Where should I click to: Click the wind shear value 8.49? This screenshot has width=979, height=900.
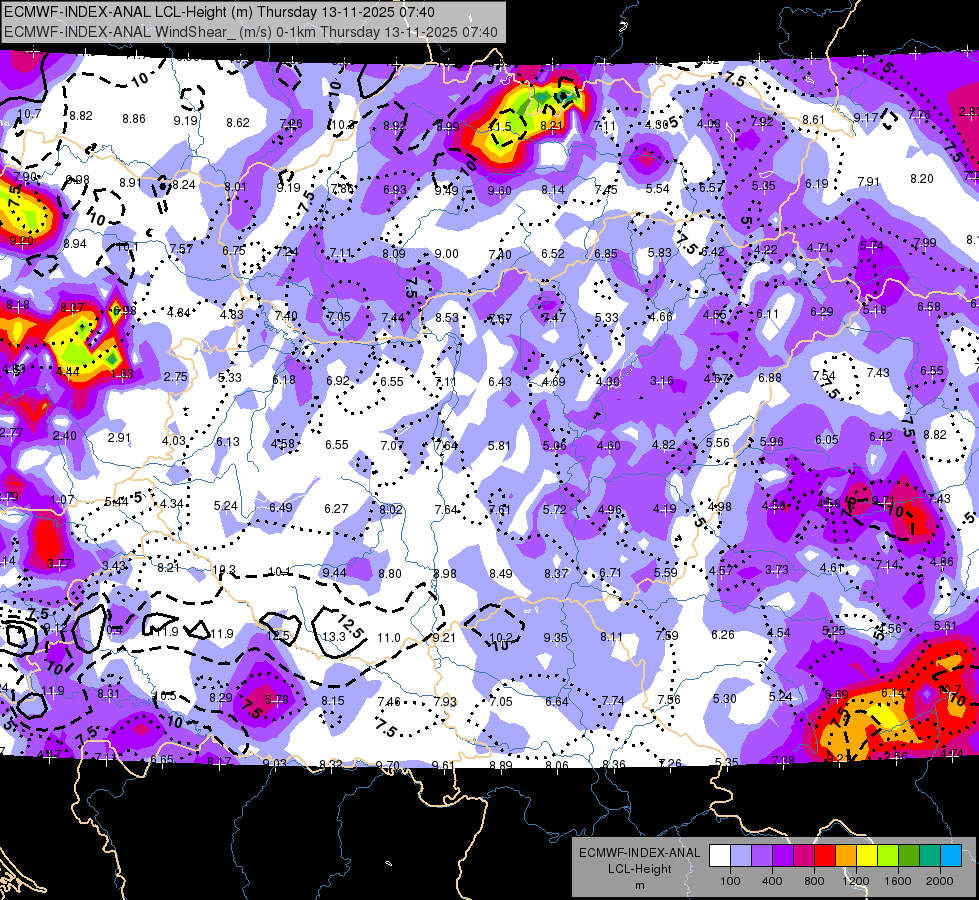[501, 573]
